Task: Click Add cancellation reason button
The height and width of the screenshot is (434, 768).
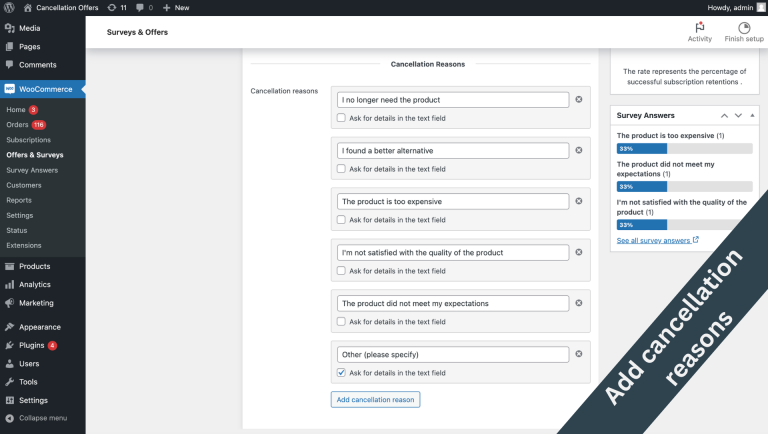Action: (x=375, y=400)
